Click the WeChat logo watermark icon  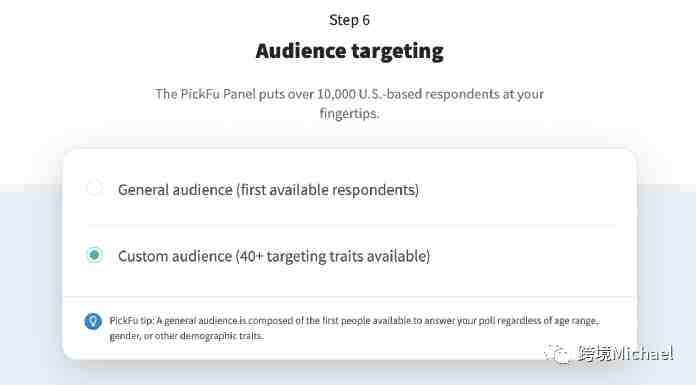[x=556, y=354]
